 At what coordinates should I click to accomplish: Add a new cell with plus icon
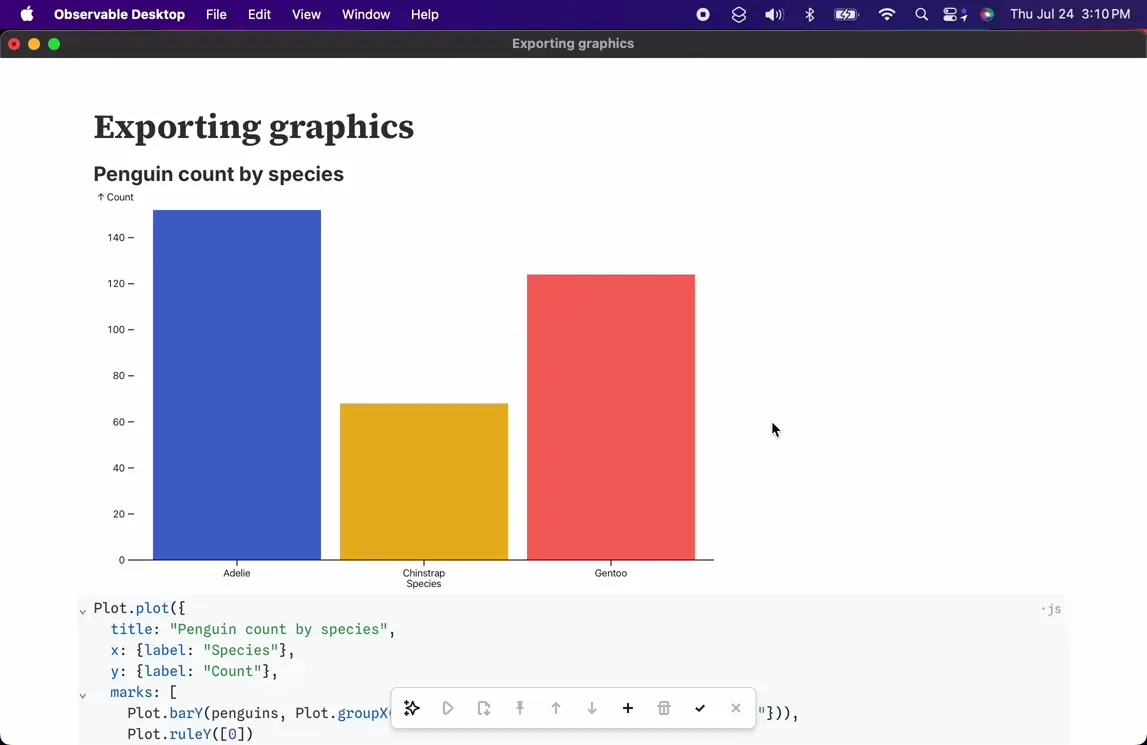[x=628, y=708]
